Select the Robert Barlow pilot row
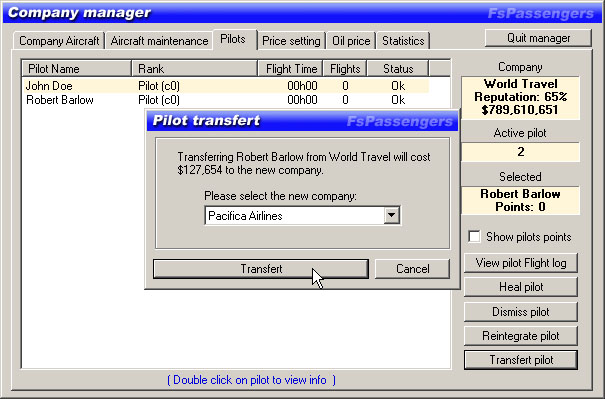The image size is (605, 399). pos(226,100)
